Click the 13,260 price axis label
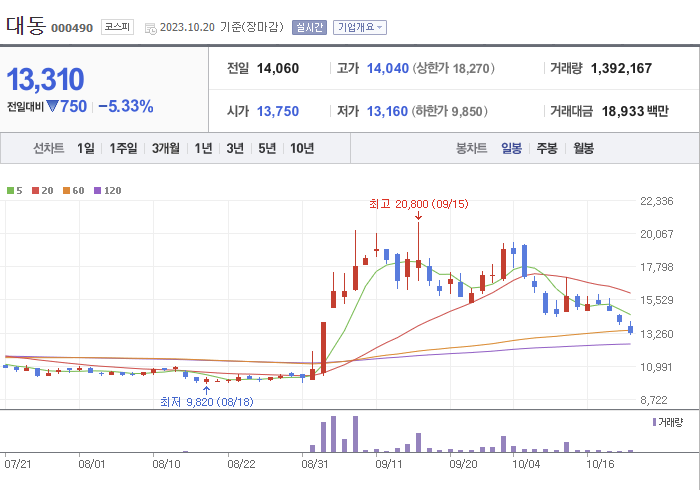Screen dimensions: 700x490 click(657, 334)
